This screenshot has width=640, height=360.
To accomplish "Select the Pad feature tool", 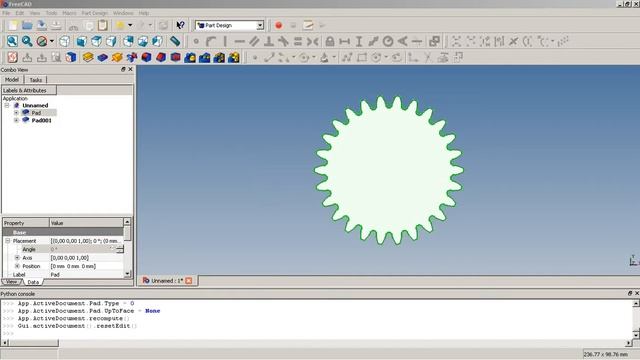I will coord(88,58).
